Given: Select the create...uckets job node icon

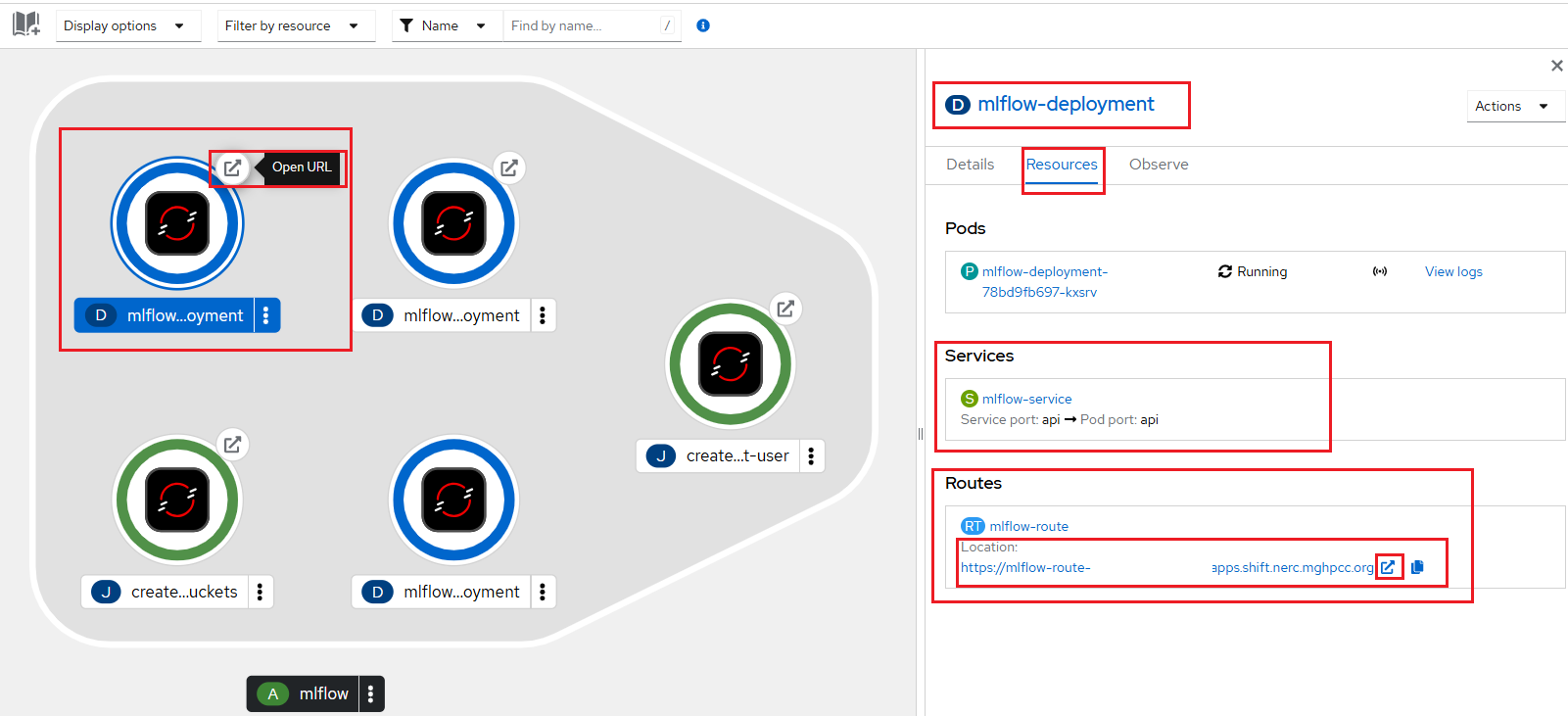Looking at the screenshot, I should tap(177, 500).
